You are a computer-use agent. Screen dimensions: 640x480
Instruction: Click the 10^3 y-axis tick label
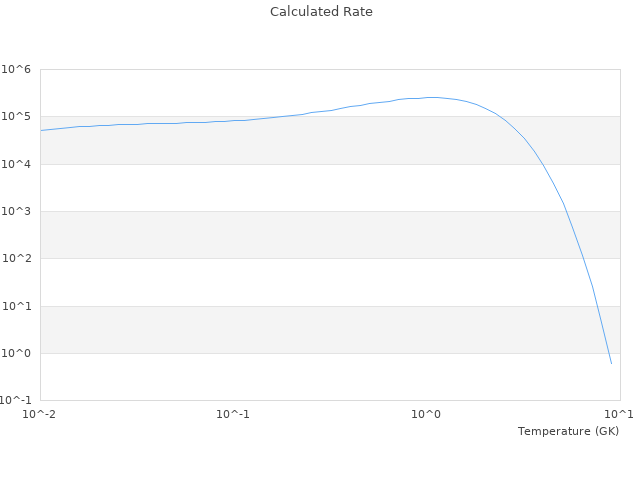click(x=16, y=212)
